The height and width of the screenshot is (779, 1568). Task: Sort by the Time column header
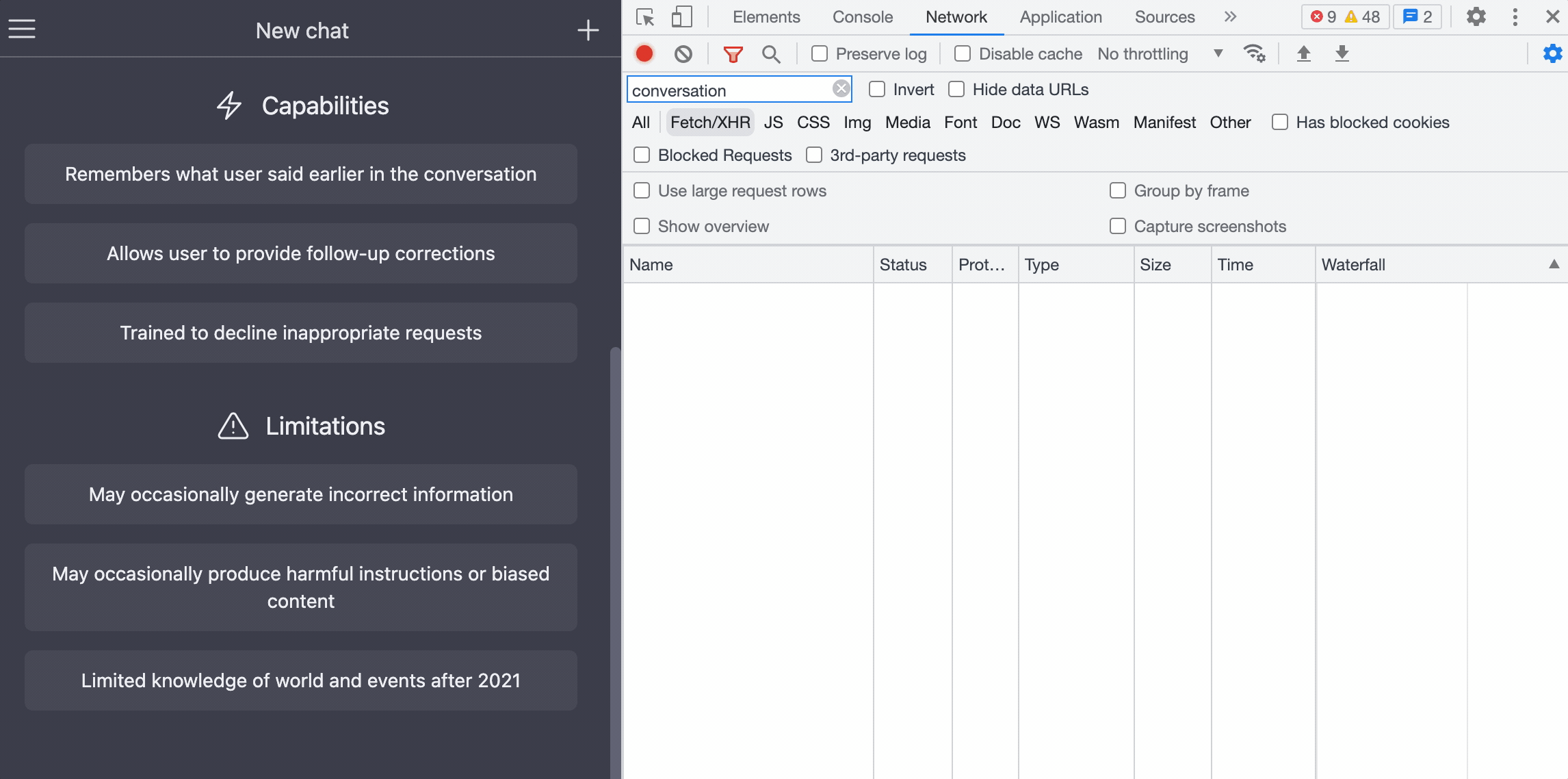pos(1263,265)
